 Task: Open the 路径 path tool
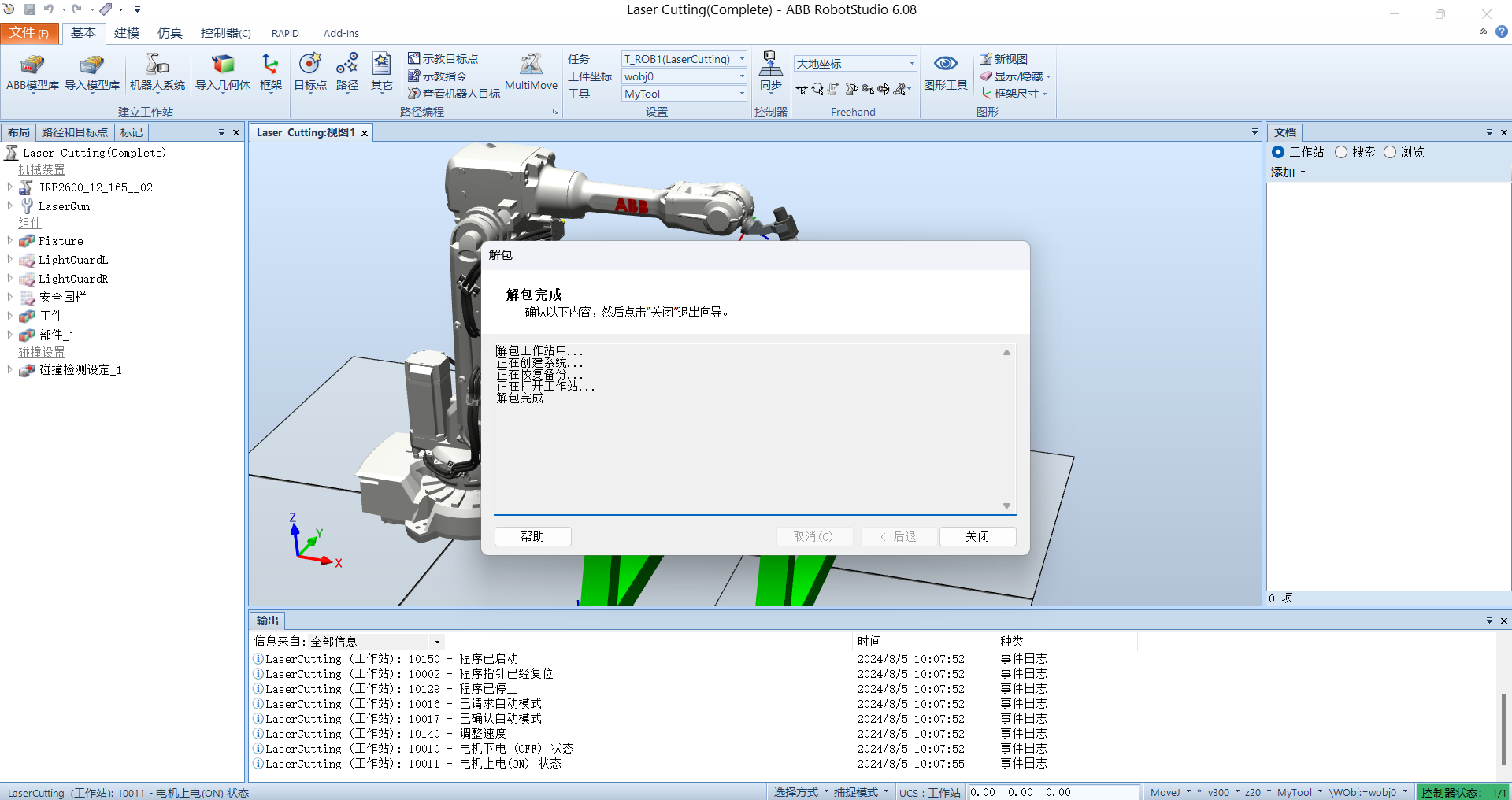click(x=347, y=72)
